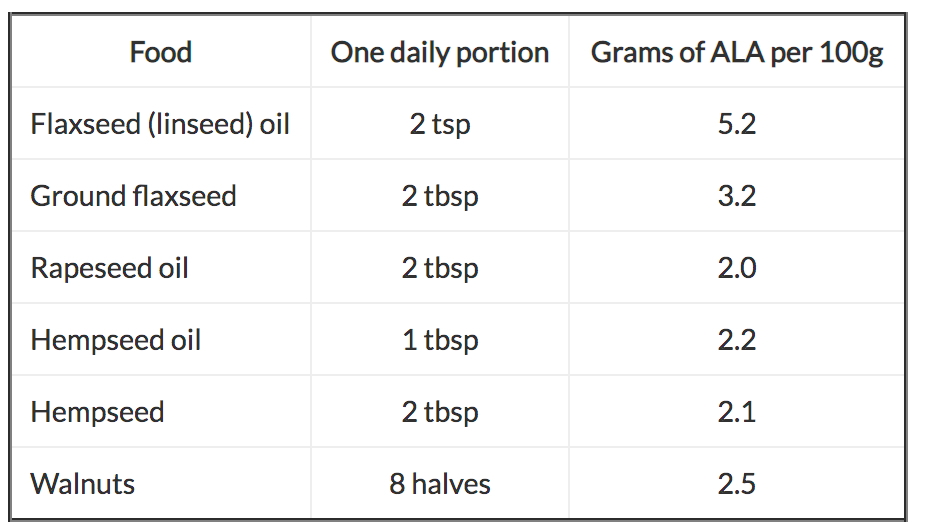Click the Grams of ALA per 100g header

[737, 52]
